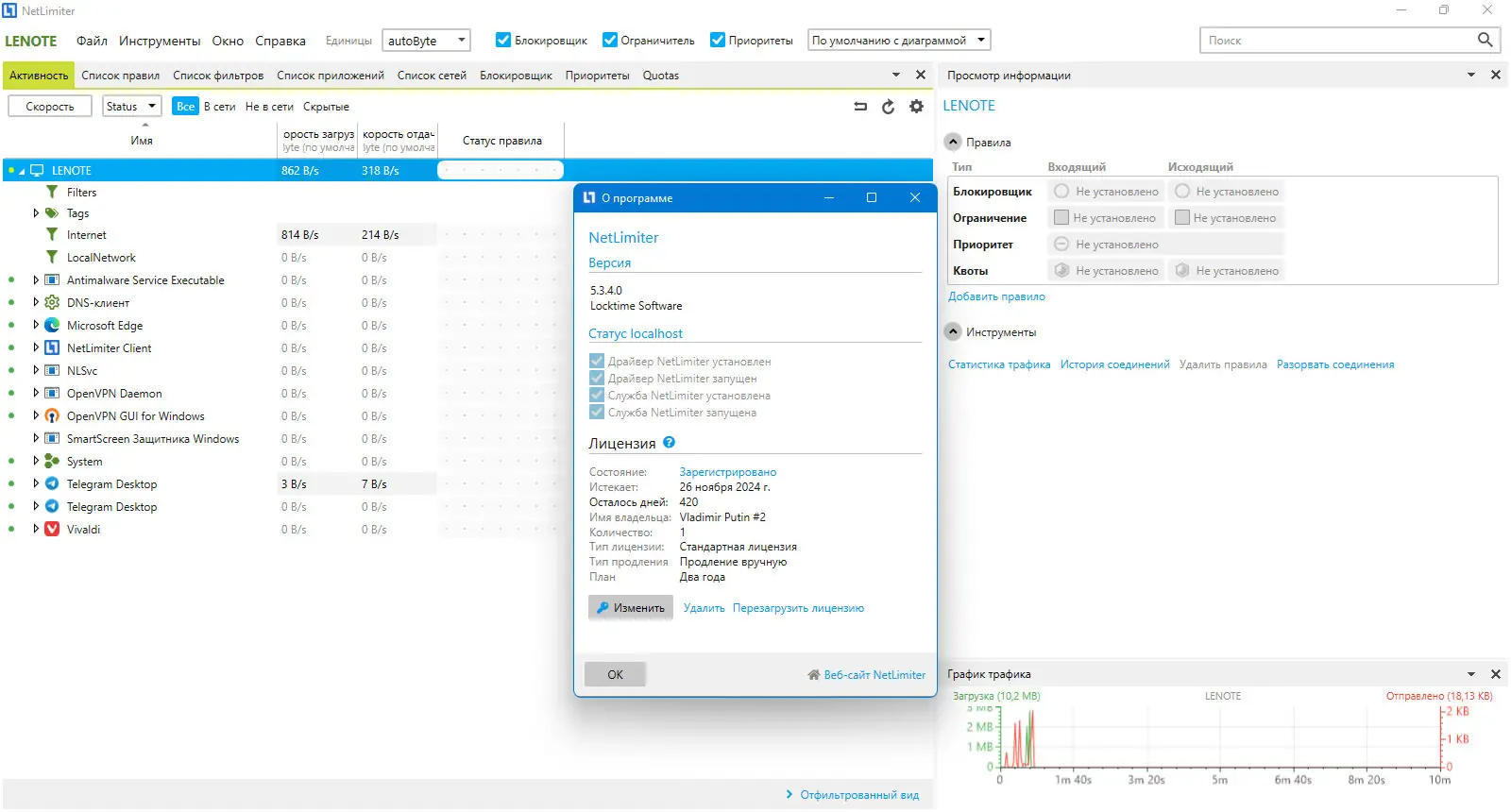The image size is (1511, 812).
Task: Toggle the Блокировщик checkbox in toolbar
Action: pos(503,40)
